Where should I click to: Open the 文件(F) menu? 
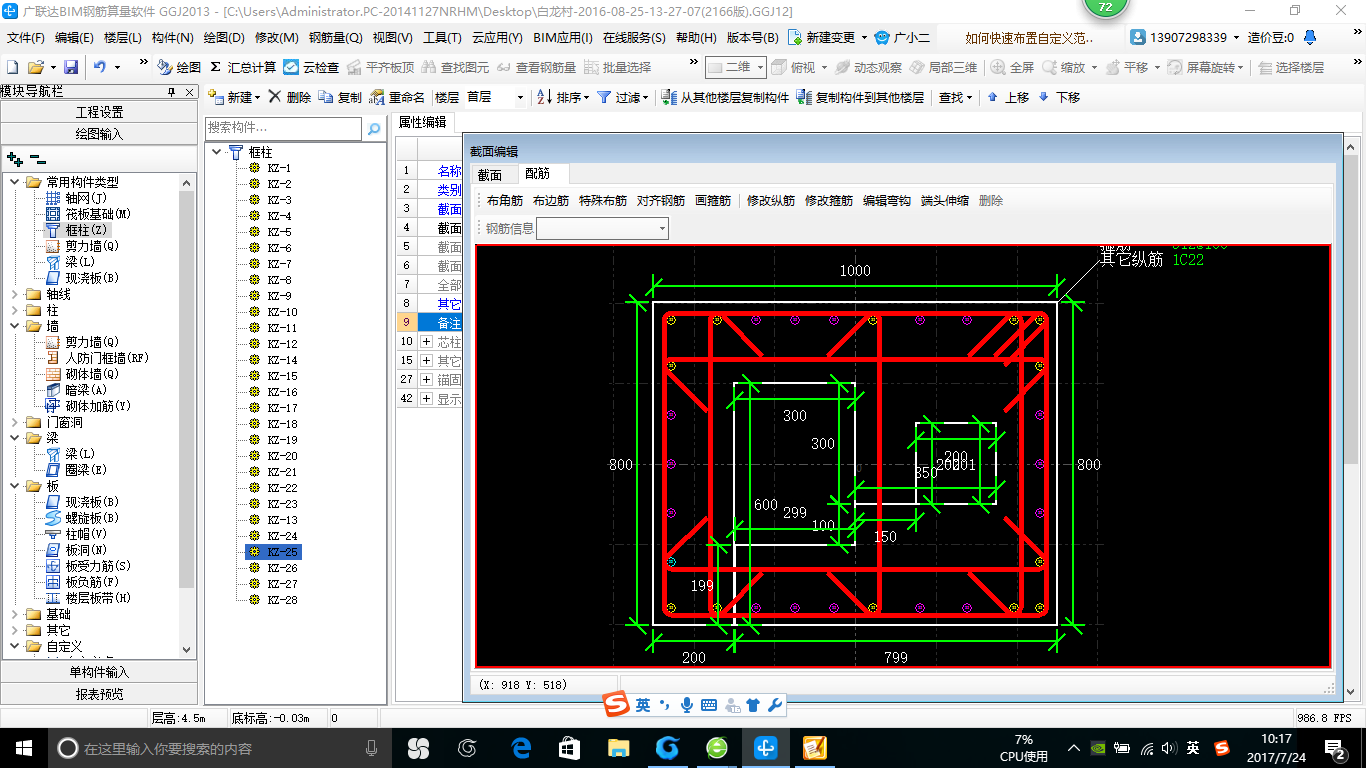point(26,38)
